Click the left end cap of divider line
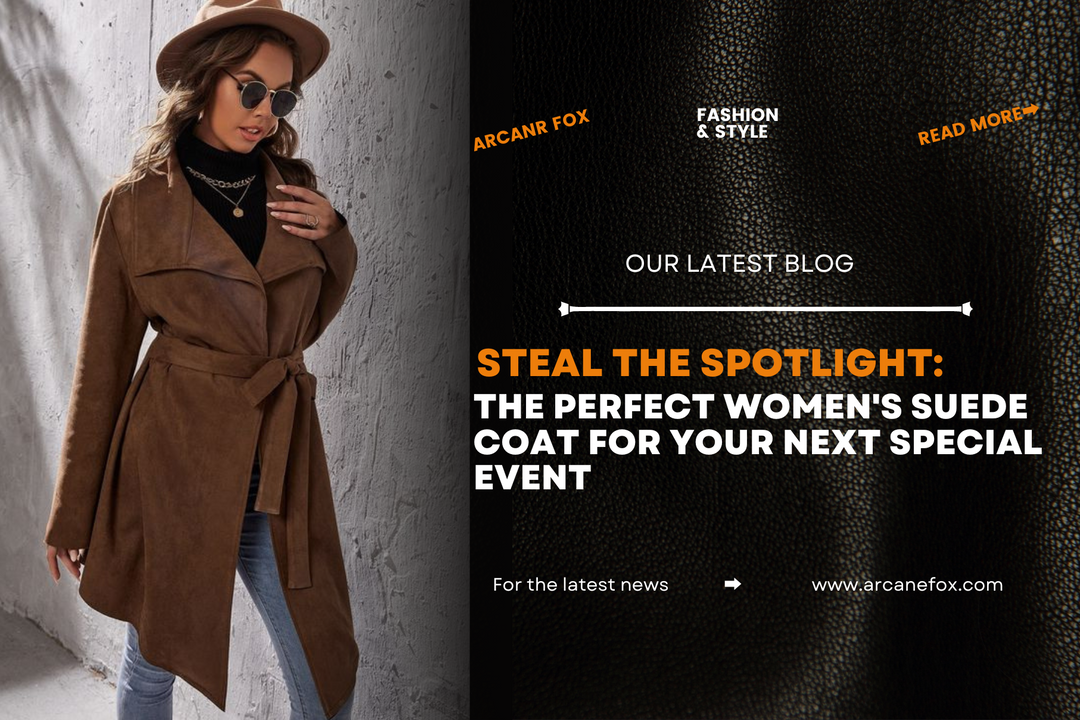 point(564,309)
